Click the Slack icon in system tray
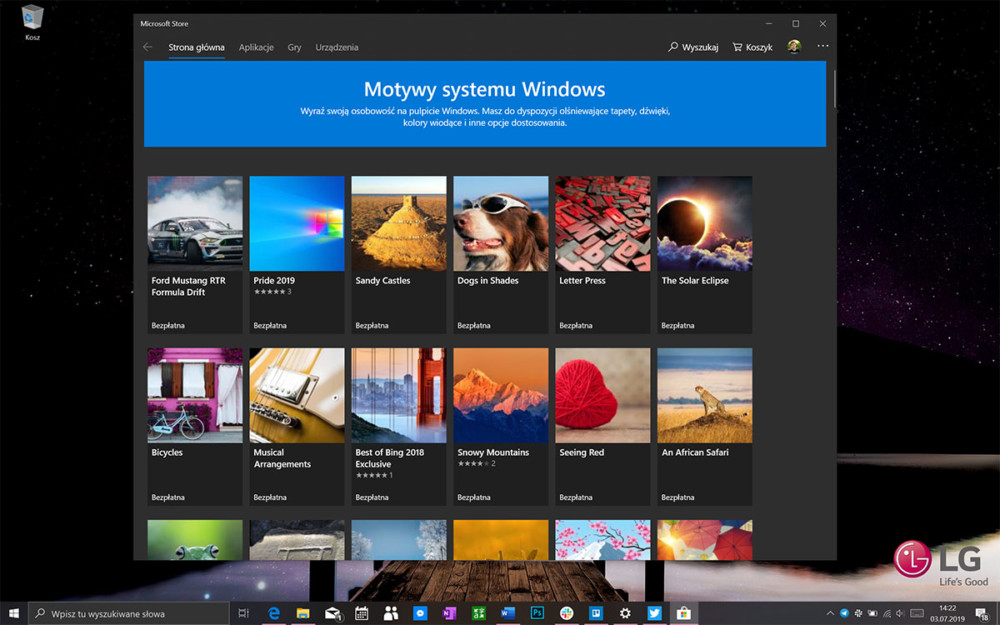The height and width of the screenshot is (625, 1000). pyautogui.click(x=858, y=614)
